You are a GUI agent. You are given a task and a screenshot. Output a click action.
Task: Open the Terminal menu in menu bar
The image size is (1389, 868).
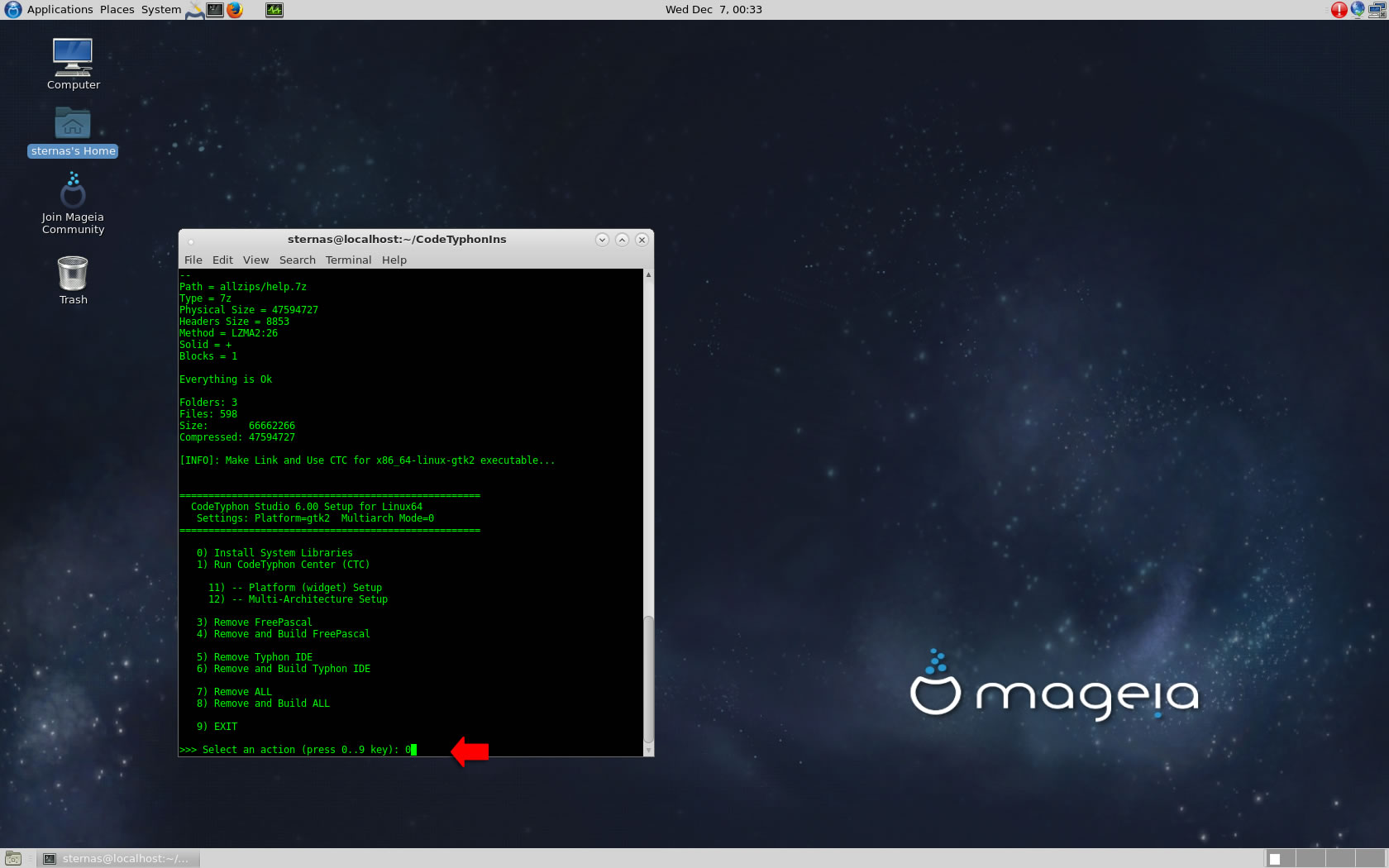348,260
